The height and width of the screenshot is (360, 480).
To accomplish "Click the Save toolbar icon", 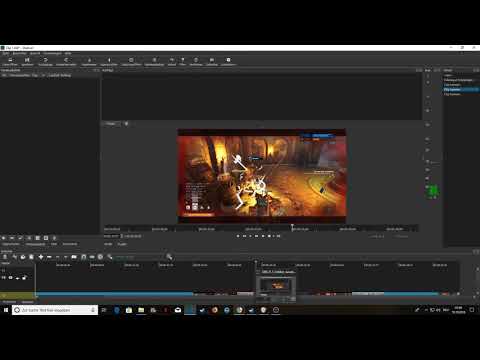I will pyautogui.click(x=27, y=61).
